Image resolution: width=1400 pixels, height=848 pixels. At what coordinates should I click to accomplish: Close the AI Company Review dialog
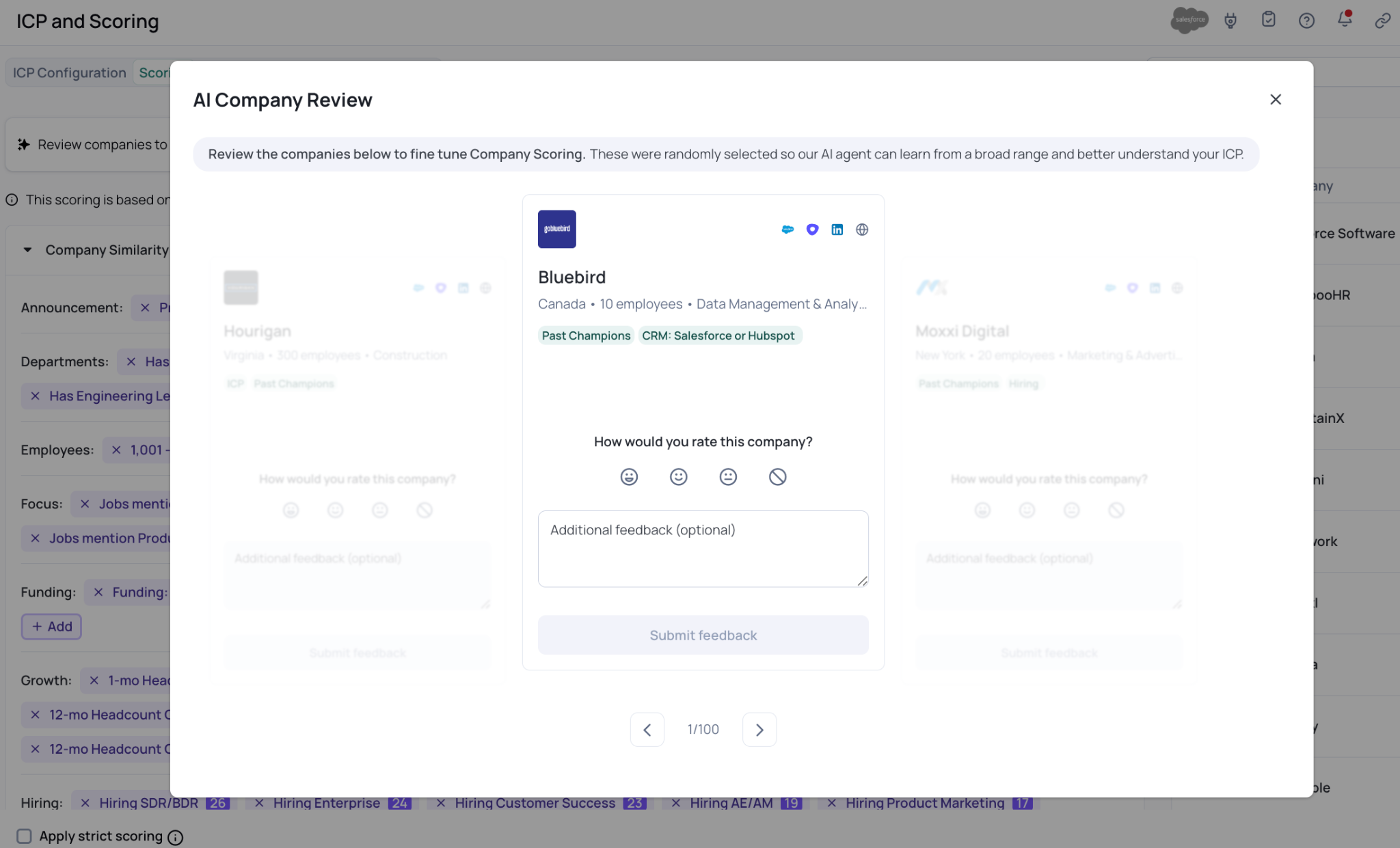1275,100
